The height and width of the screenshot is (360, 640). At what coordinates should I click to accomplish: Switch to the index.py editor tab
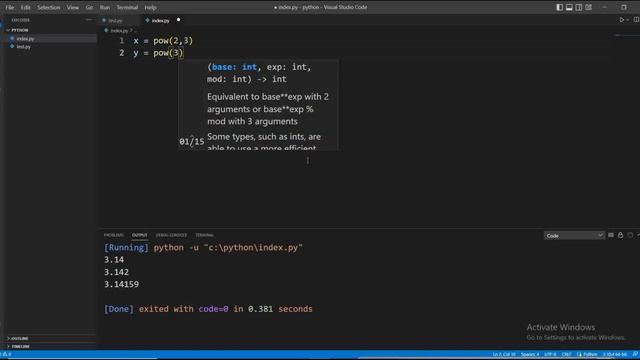click(x=160, y=20)
